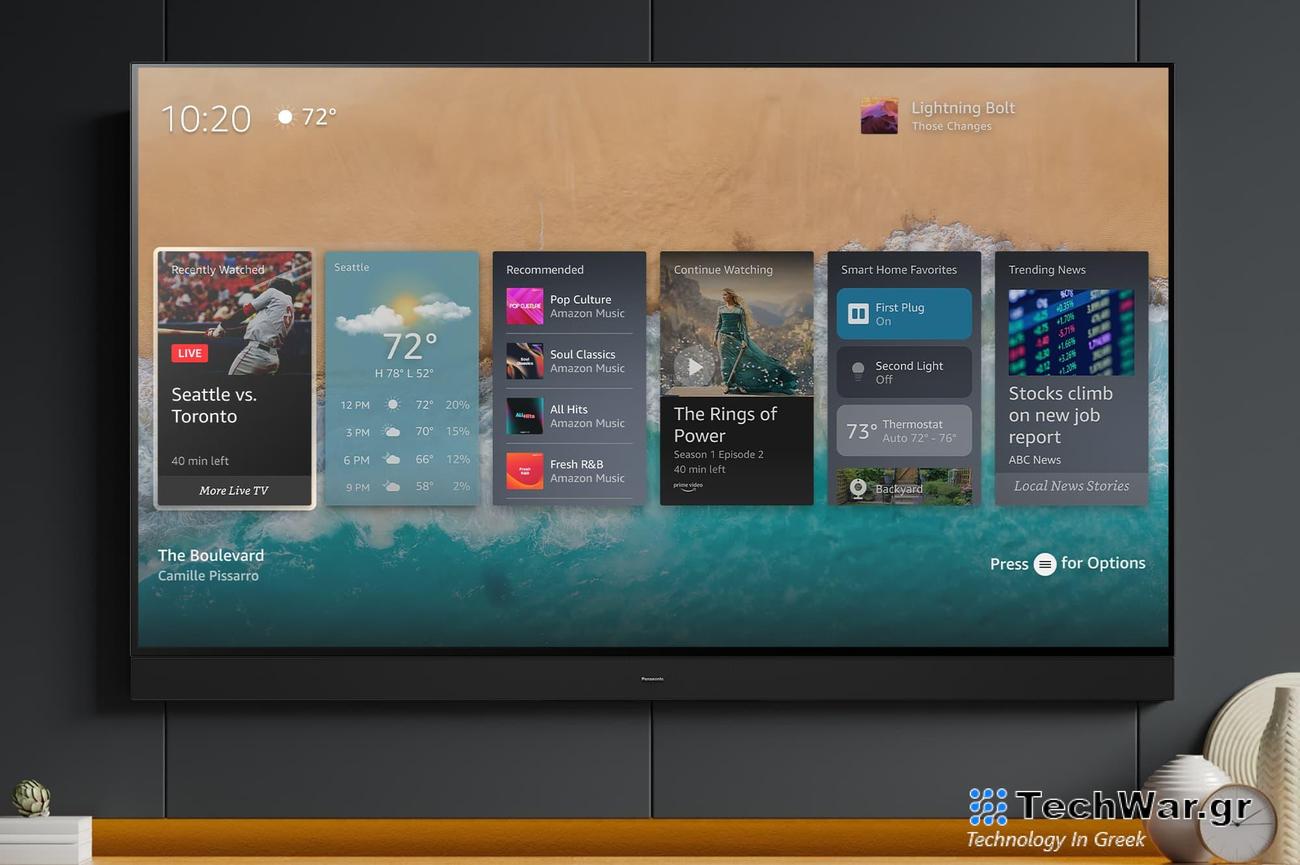The width and height of the screenshot is (1300, 865).
Task: Play The Rings of Power video
Action: click(x=693, y=366)
